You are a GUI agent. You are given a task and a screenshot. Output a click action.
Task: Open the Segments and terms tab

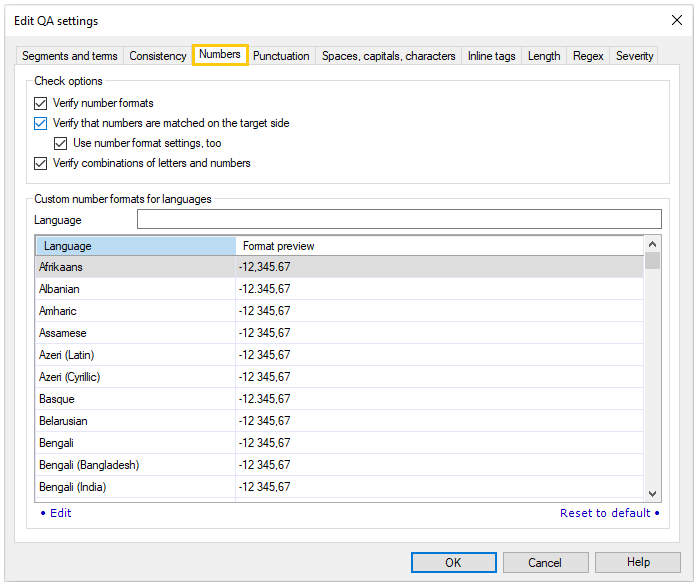pyautogui.click(x=70, y=56)
